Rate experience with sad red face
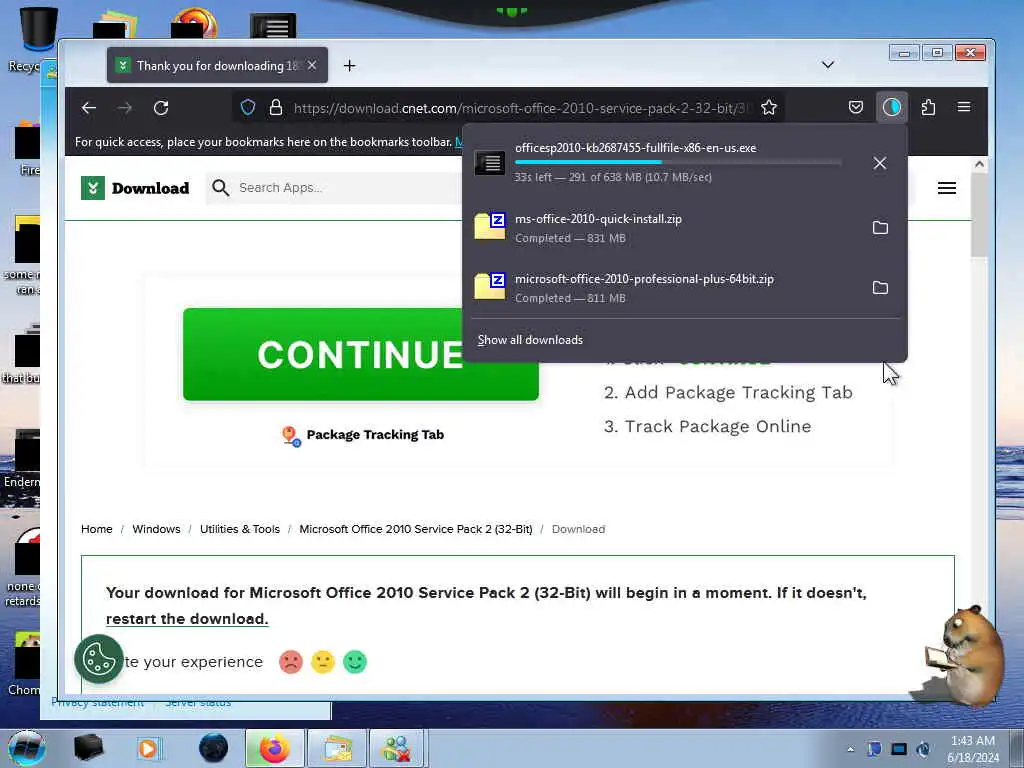This screenshot has width=1024, height=768. click(291, 662)
